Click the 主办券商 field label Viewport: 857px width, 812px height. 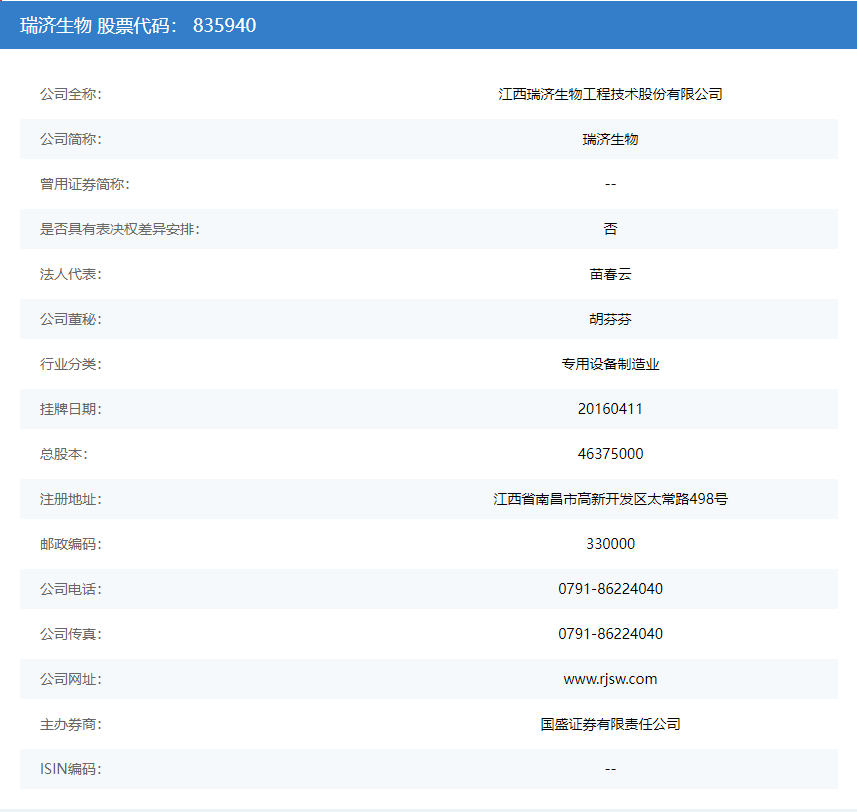pos(70,724)
